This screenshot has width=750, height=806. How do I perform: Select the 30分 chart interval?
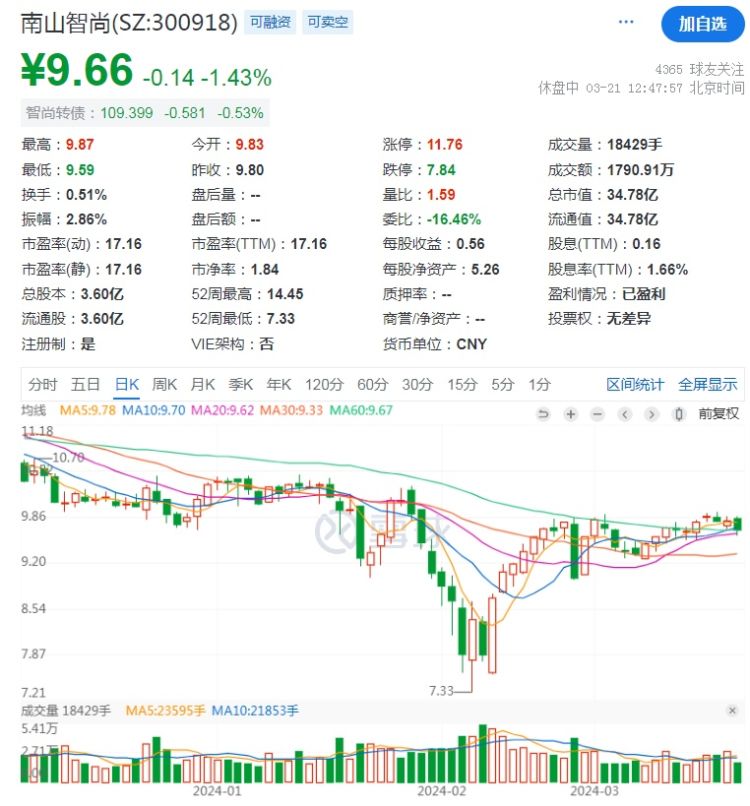tap(417, 384)
